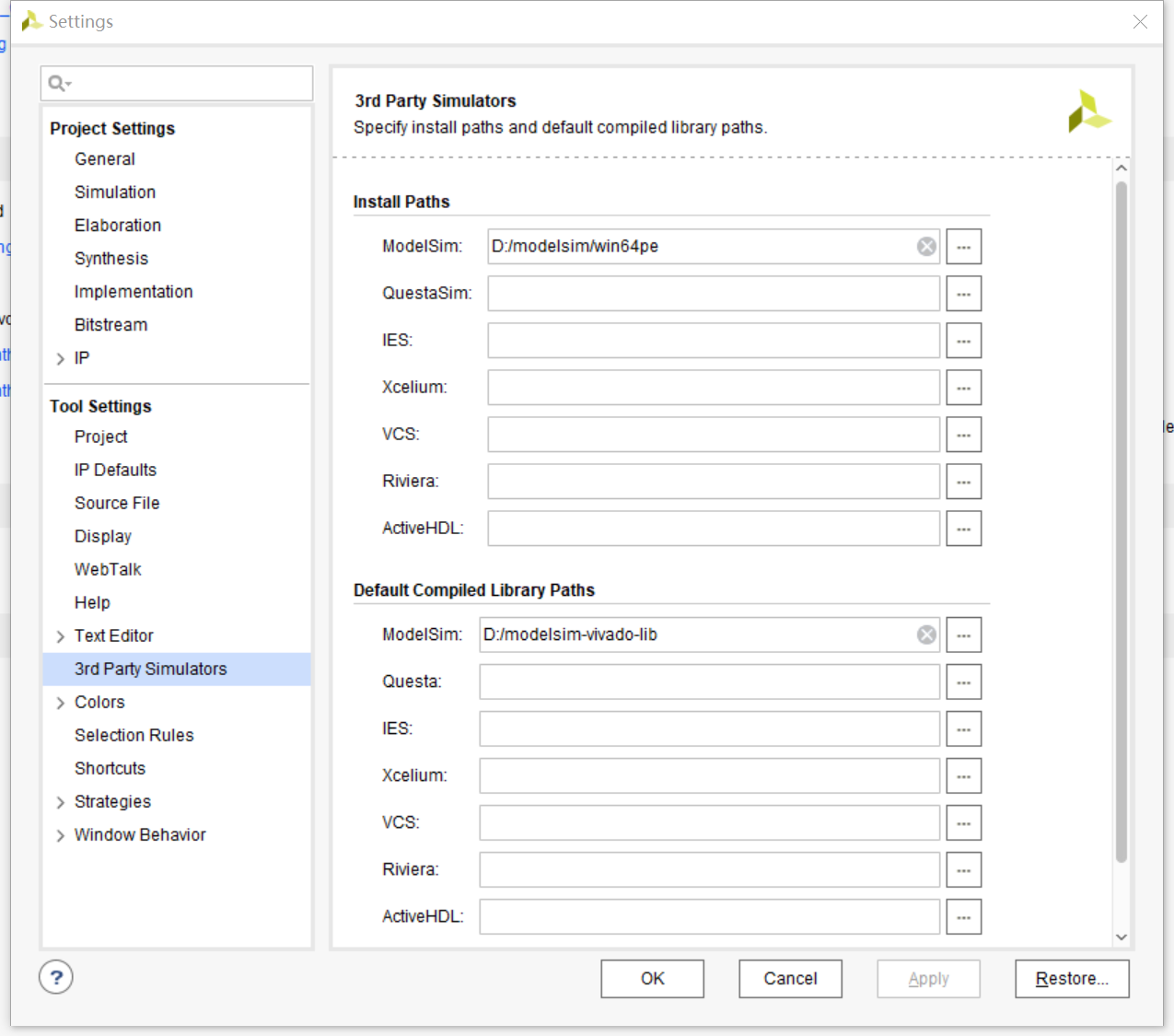Select WebTalk settings
Image resolution: width=1174 pixels, height=1036 pixels.
pos(108,570)
